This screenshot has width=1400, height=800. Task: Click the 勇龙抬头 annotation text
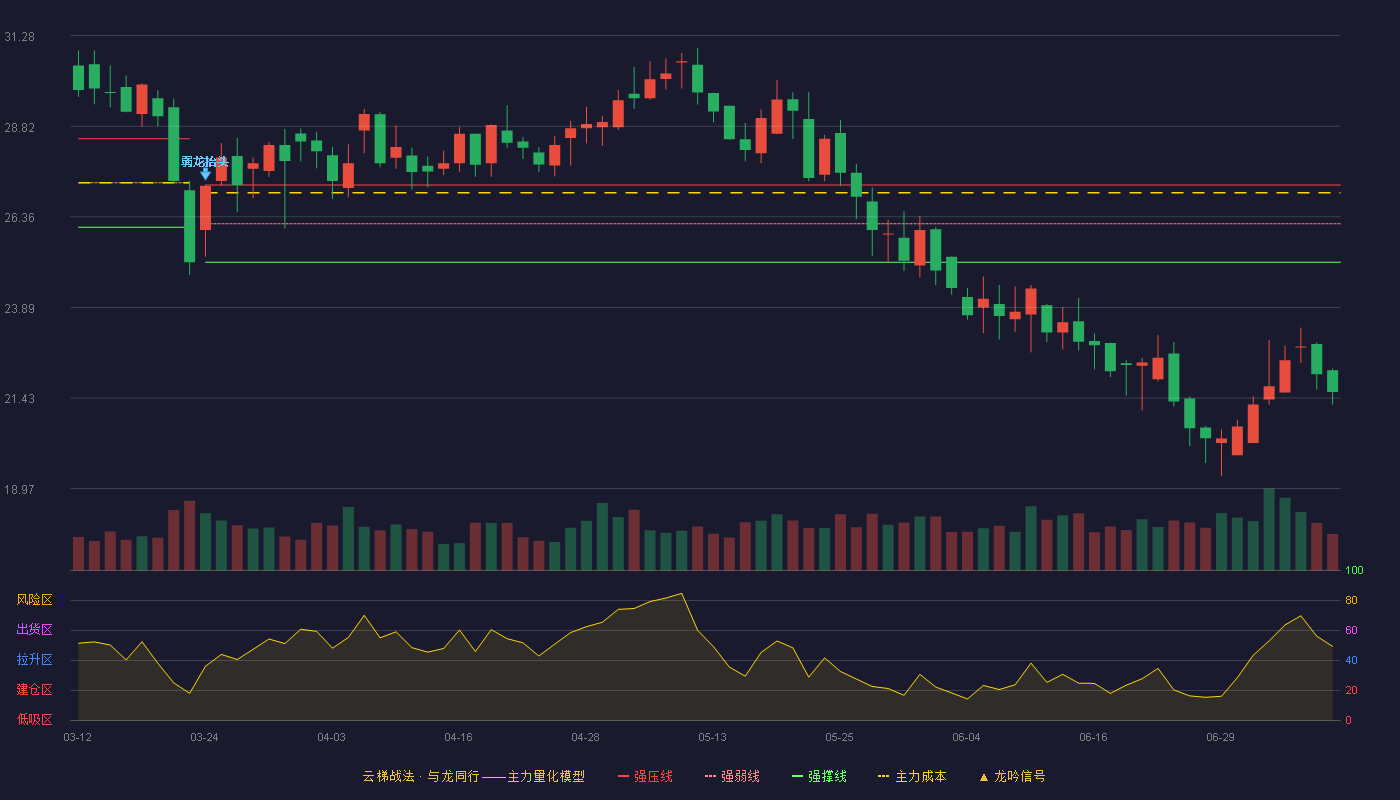tap(205, 161)
